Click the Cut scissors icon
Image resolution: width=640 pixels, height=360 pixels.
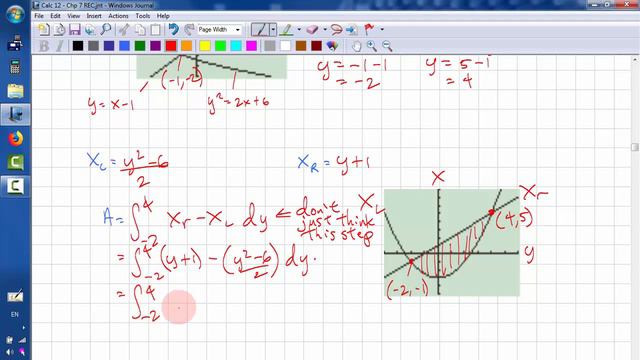[x=124, y=29]
